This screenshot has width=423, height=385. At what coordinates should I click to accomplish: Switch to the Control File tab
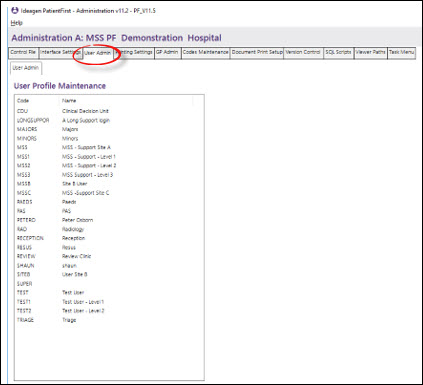[23, 52]
